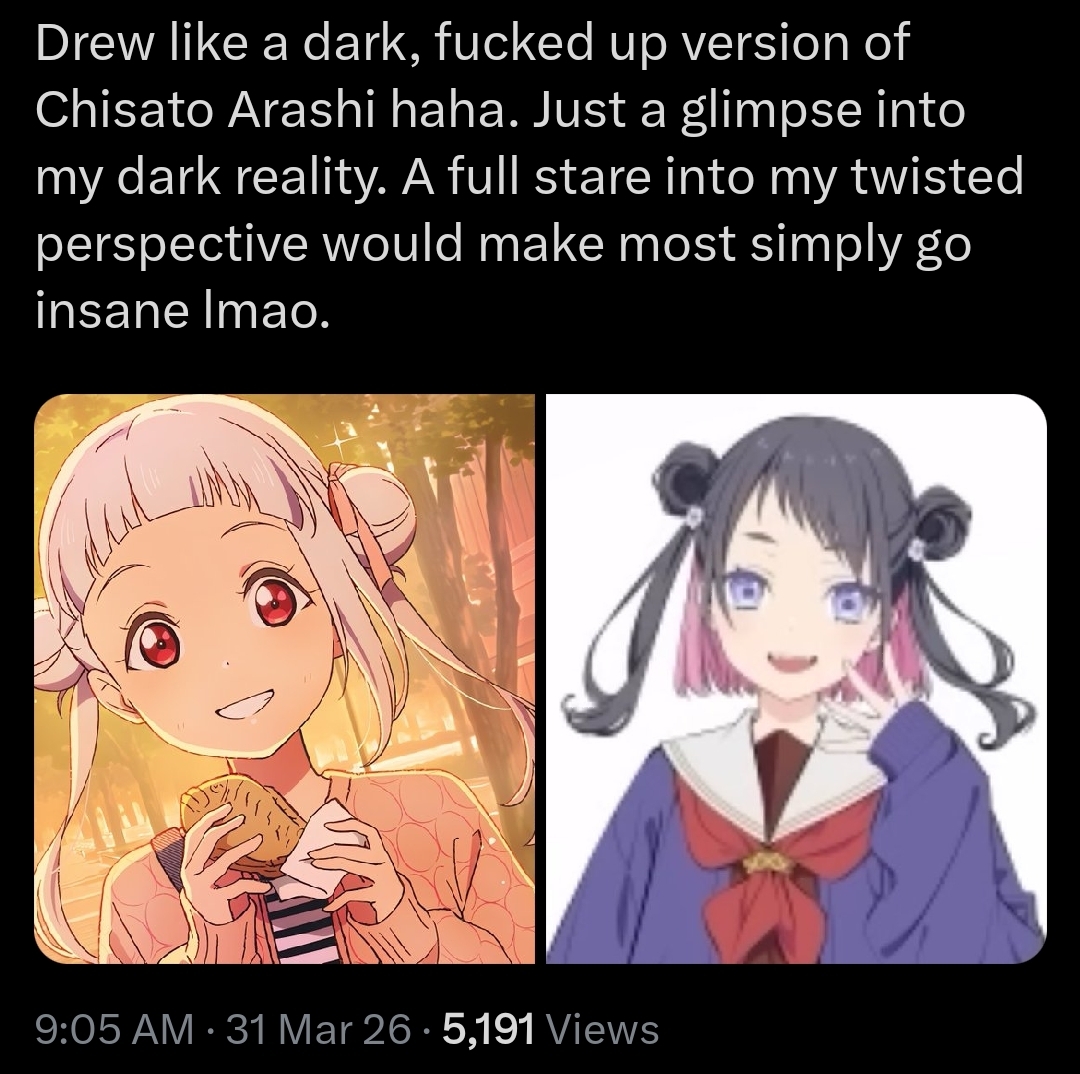
Task: Open the left image of the pink-haired girl
Action: pyautogui.click(x=284, y=679)
